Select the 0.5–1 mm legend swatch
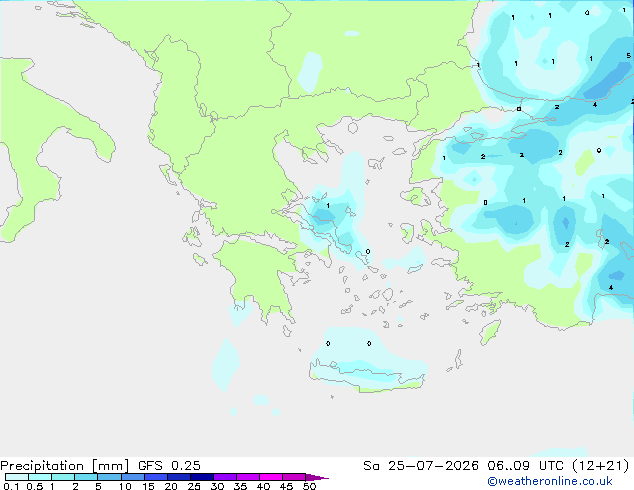Image resolution: width=634 pixels, height=490 pixels. click(x=40, y=477)
